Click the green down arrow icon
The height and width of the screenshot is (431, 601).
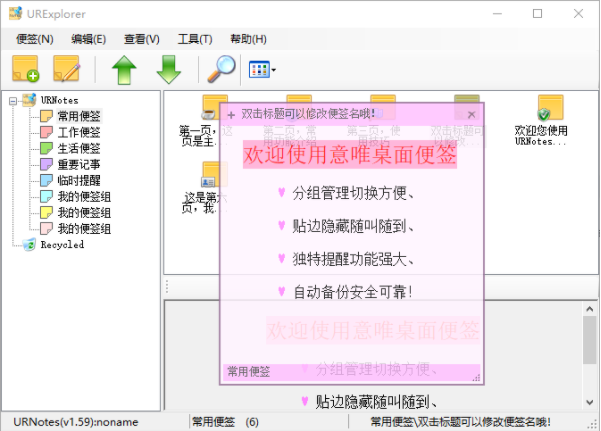pos(169,69)
